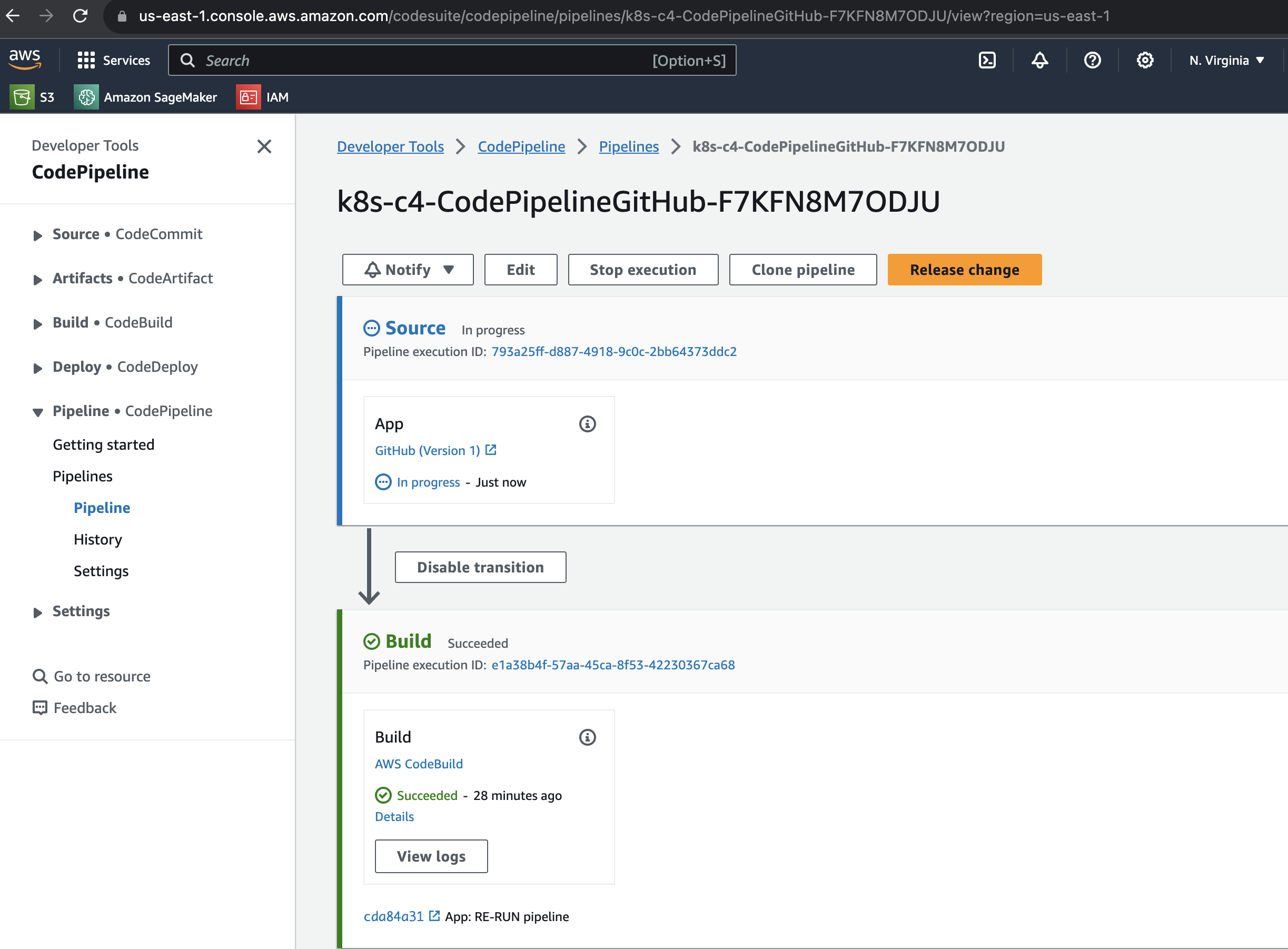This screenshot has height=949, width=1288.
Task: Click Succeeded status in Build card
Action: pyautogui.click(x=427, y=795)
